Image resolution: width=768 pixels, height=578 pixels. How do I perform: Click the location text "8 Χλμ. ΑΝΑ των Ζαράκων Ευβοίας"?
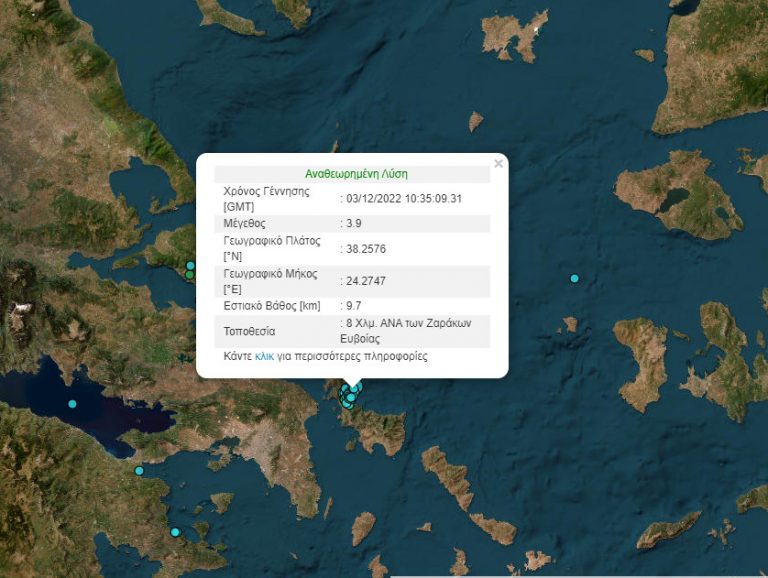pos(416,331)
